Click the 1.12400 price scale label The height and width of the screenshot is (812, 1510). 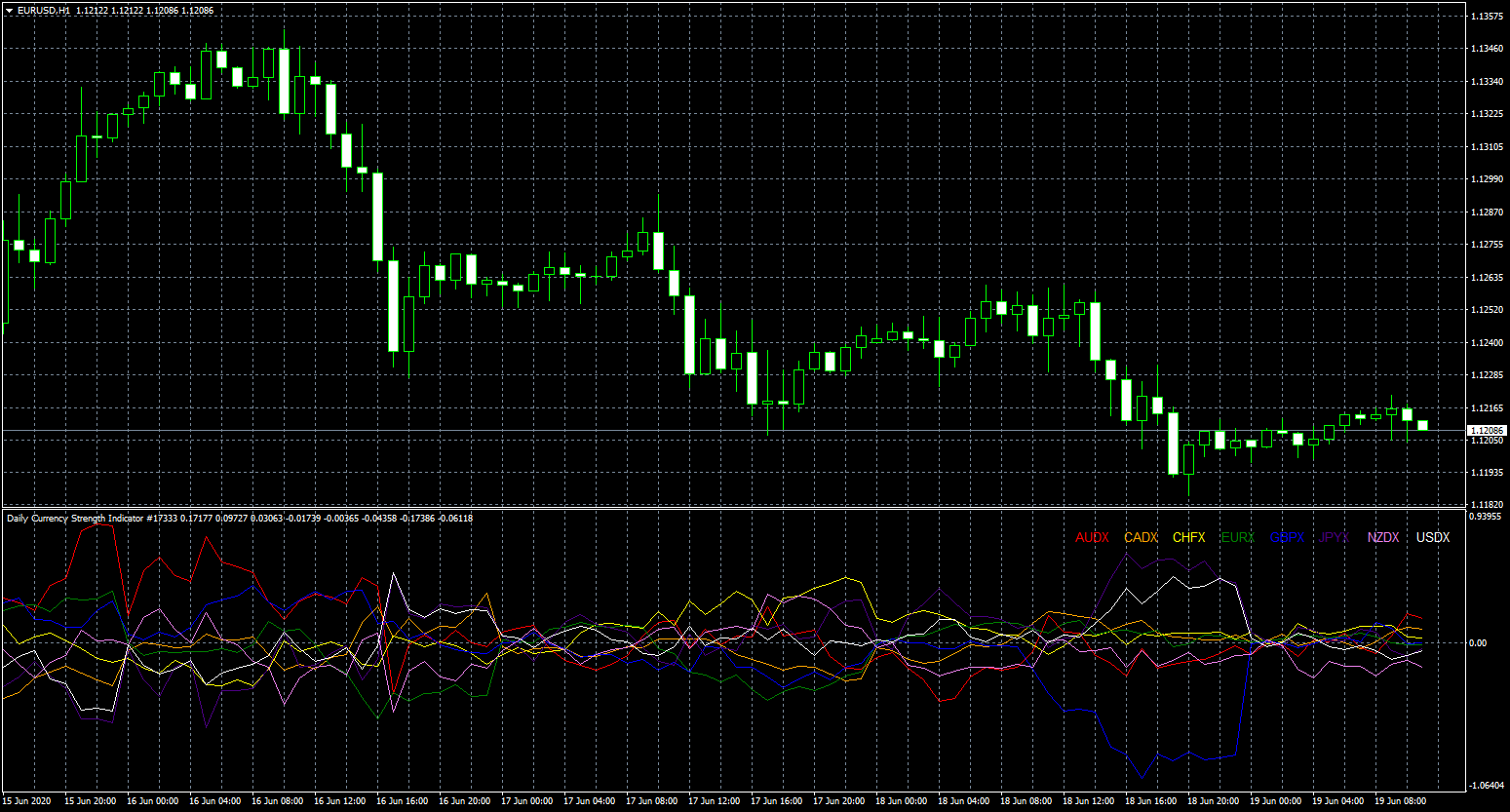(x=1487, y=343)
